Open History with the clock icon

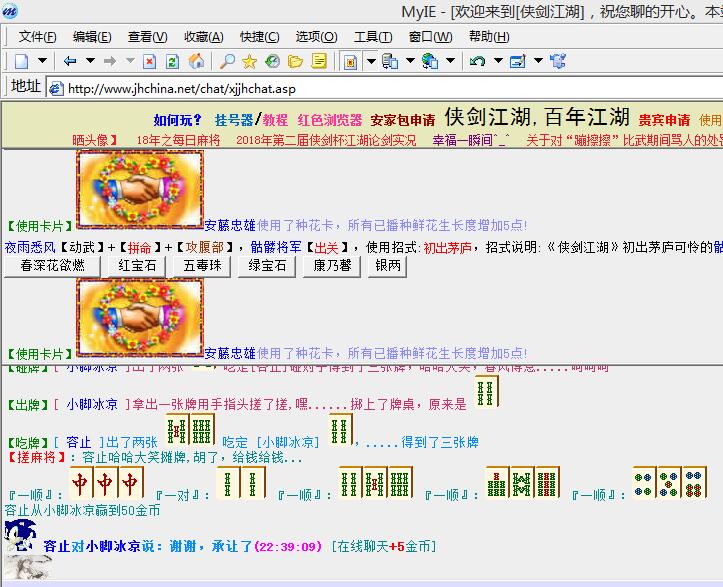(273, 61)
